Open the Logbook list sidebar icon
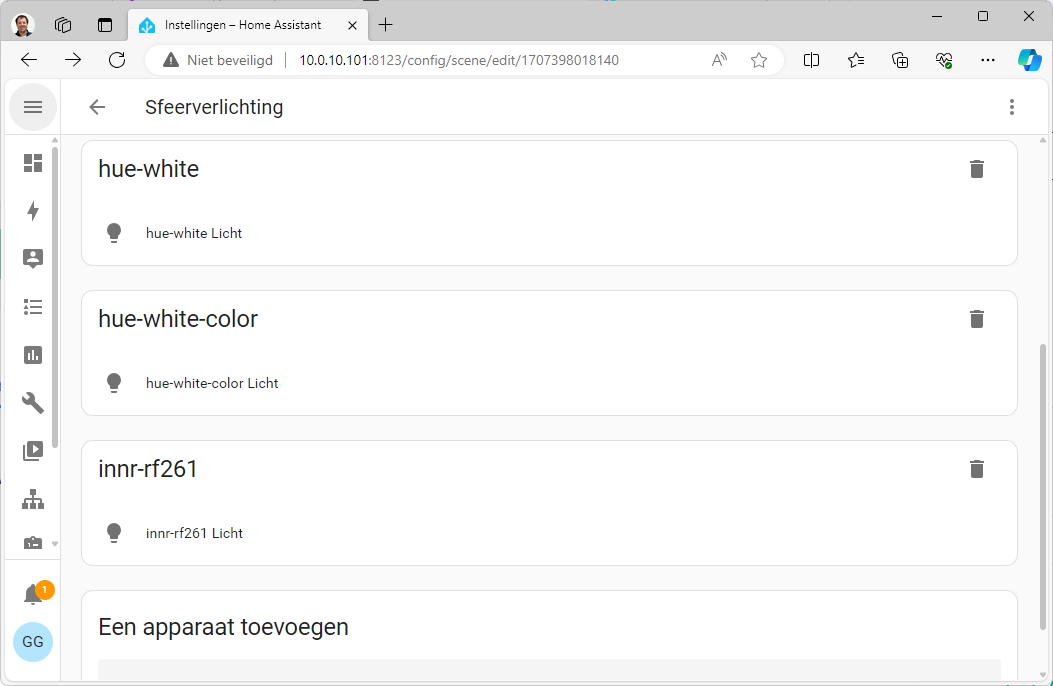 pos(33,307)
